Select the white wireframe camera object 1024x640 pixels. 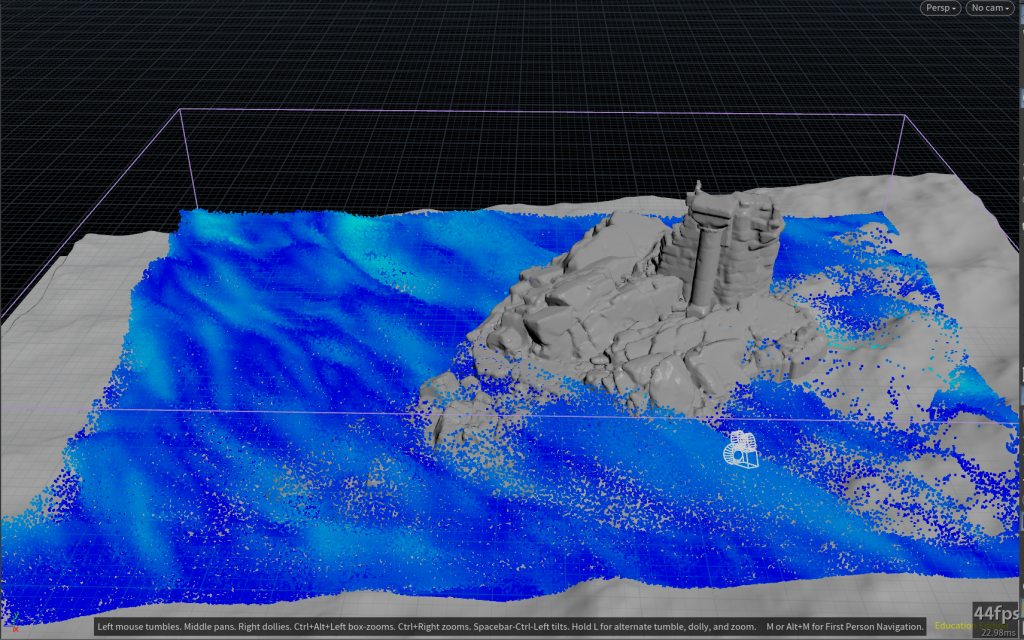point(740,450)
